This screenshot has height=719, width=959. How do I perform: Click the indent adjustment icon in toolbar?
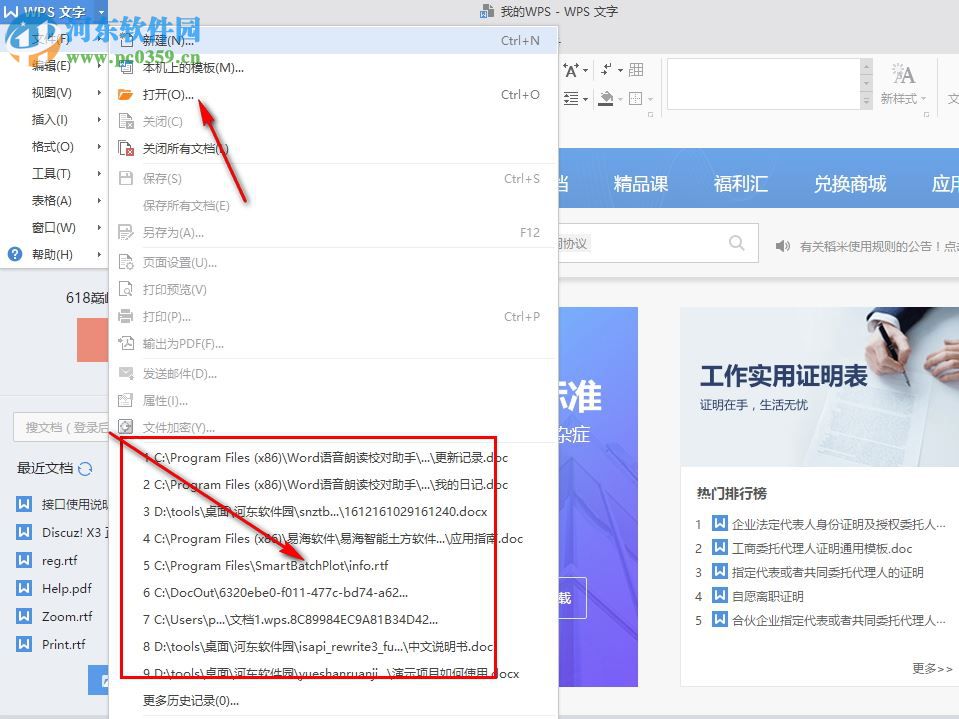click(570, 96)
